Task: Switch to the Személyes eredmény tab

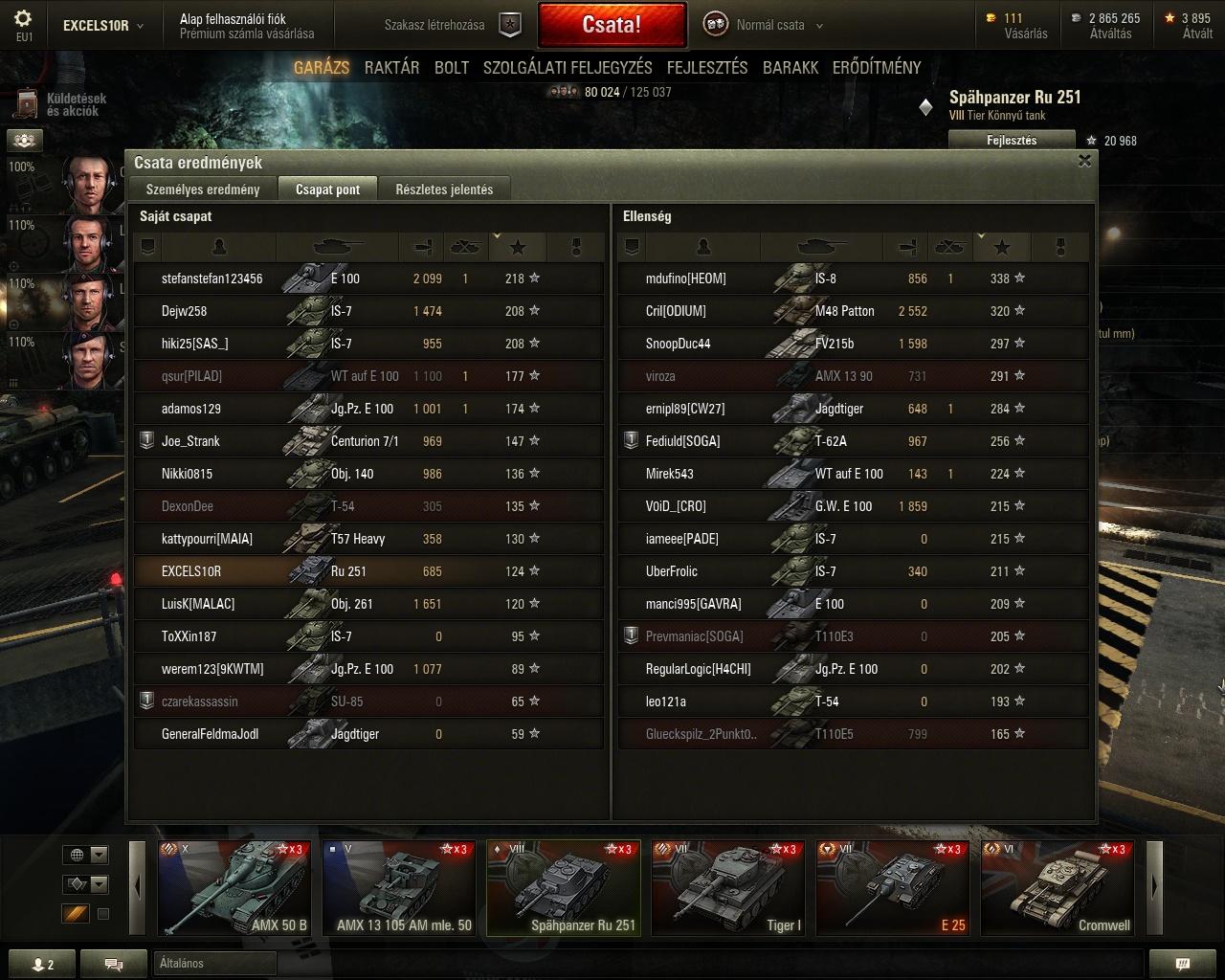Action: coord(203,189)
